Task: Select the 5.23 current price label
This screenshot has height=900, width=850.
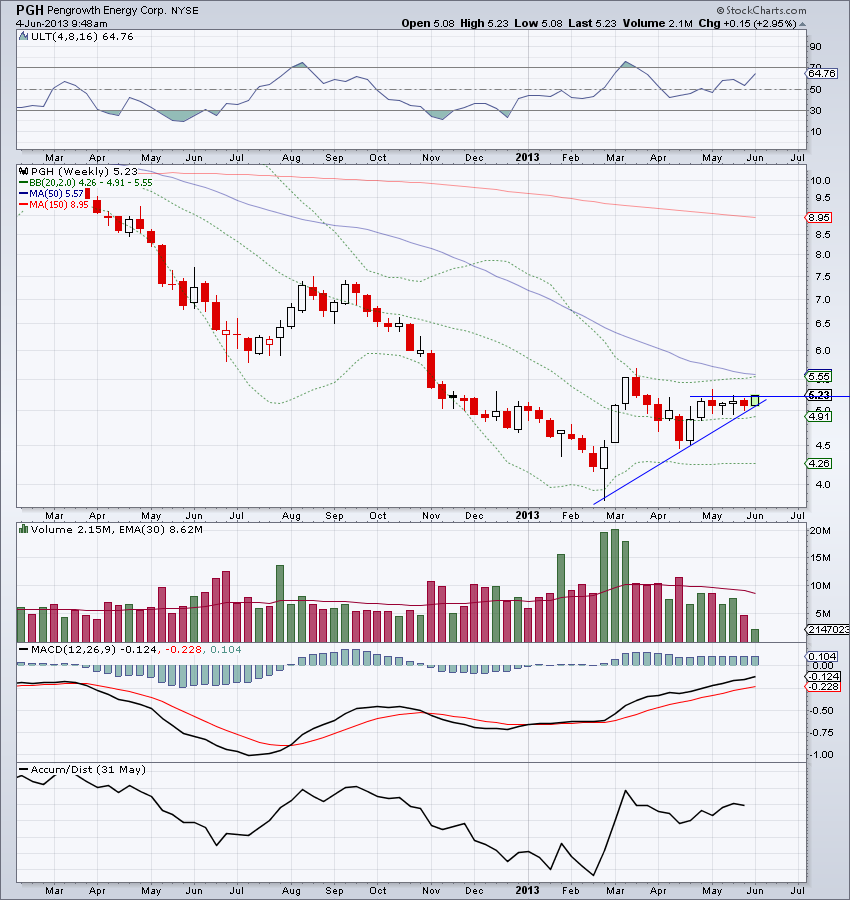Action: coord(820,396)
